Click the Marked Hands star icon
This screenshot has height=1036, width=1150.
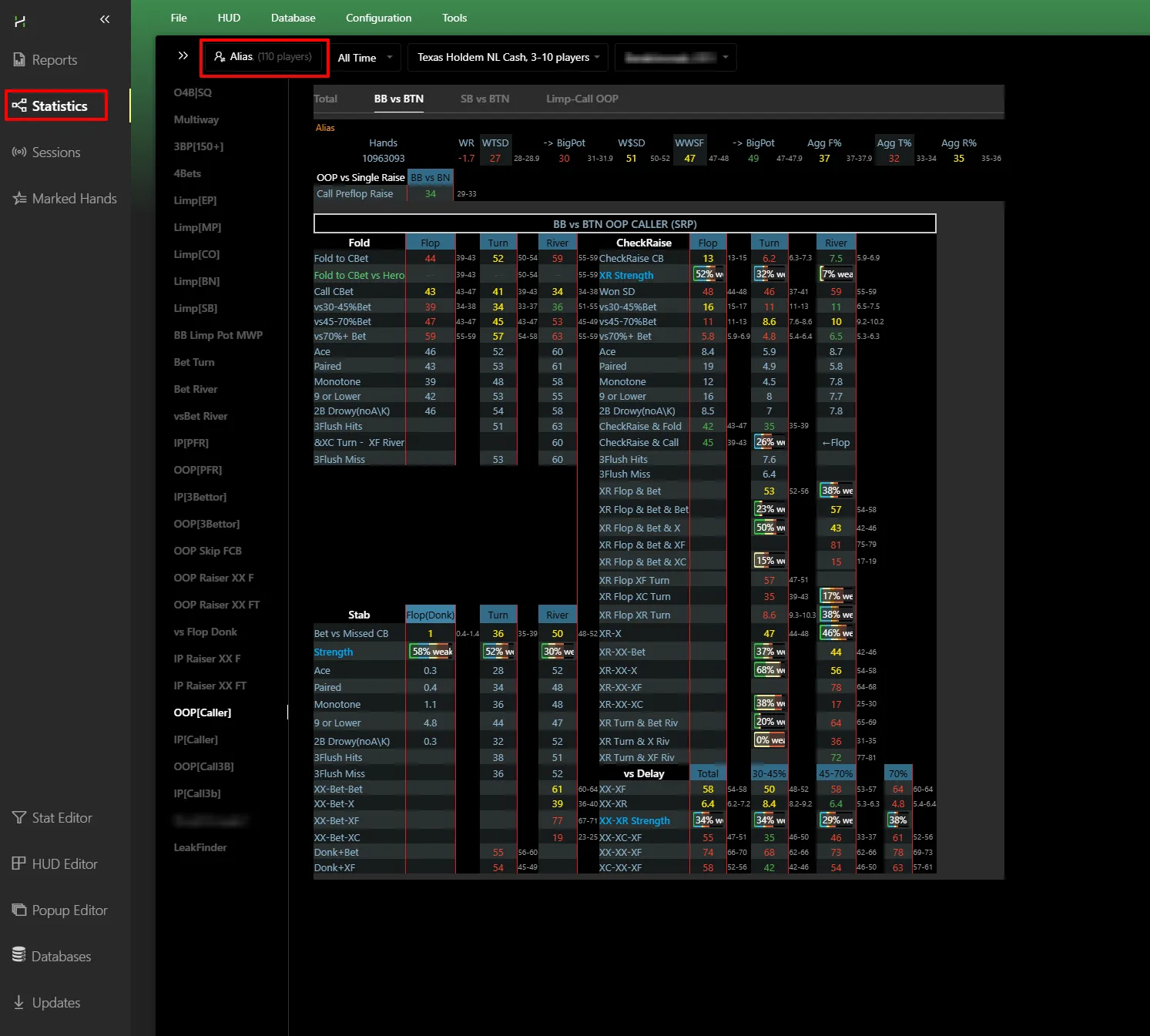pyautogui.click(x=20, y=198)
